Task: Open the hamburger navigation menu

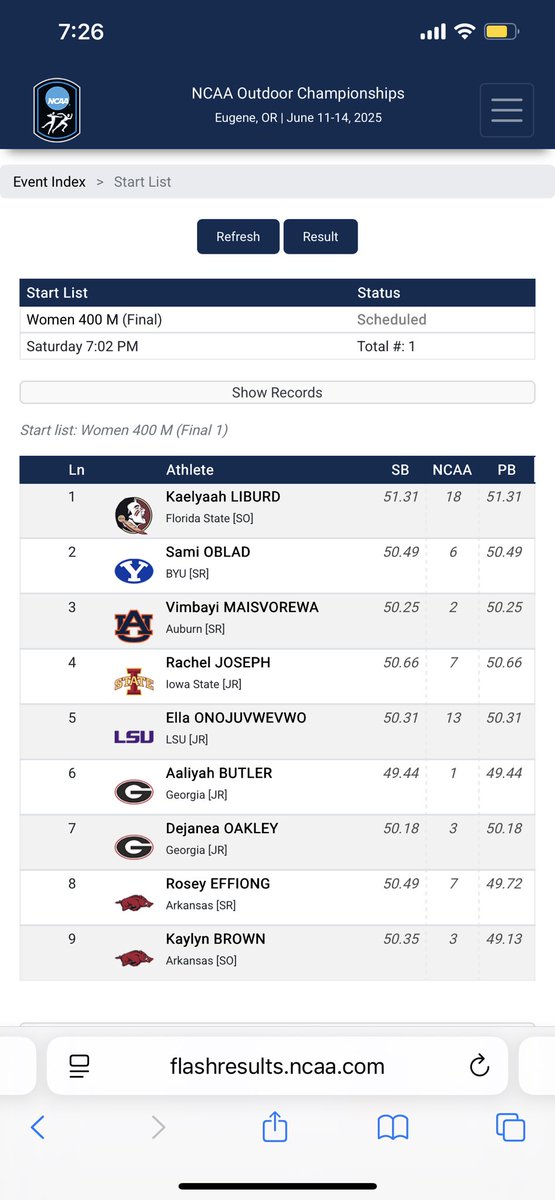Action: coord(507,110)
